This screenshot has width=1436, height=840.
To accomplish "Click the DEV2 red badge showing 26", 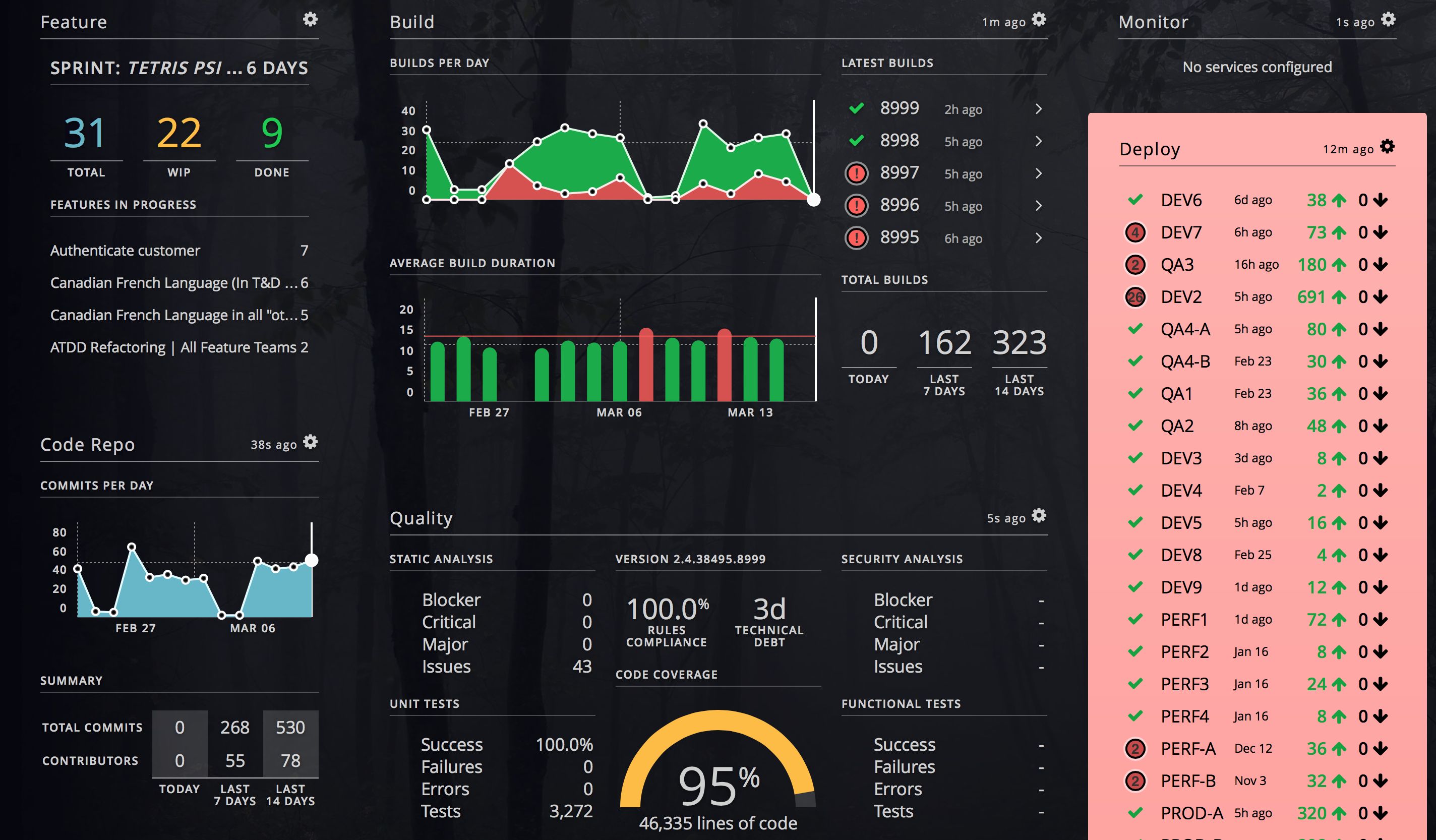I will tap(1134, 297).
